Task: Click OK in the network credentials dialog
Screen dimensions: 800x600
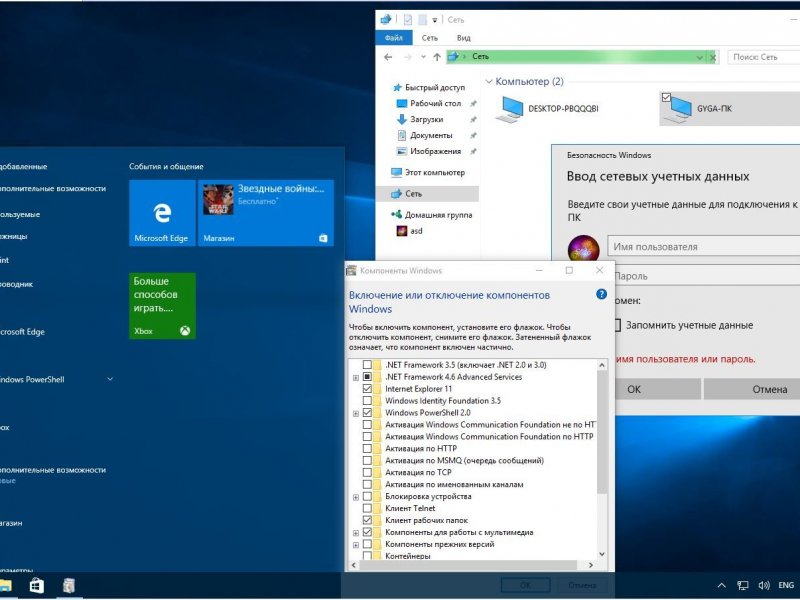Action: point(657,389)
